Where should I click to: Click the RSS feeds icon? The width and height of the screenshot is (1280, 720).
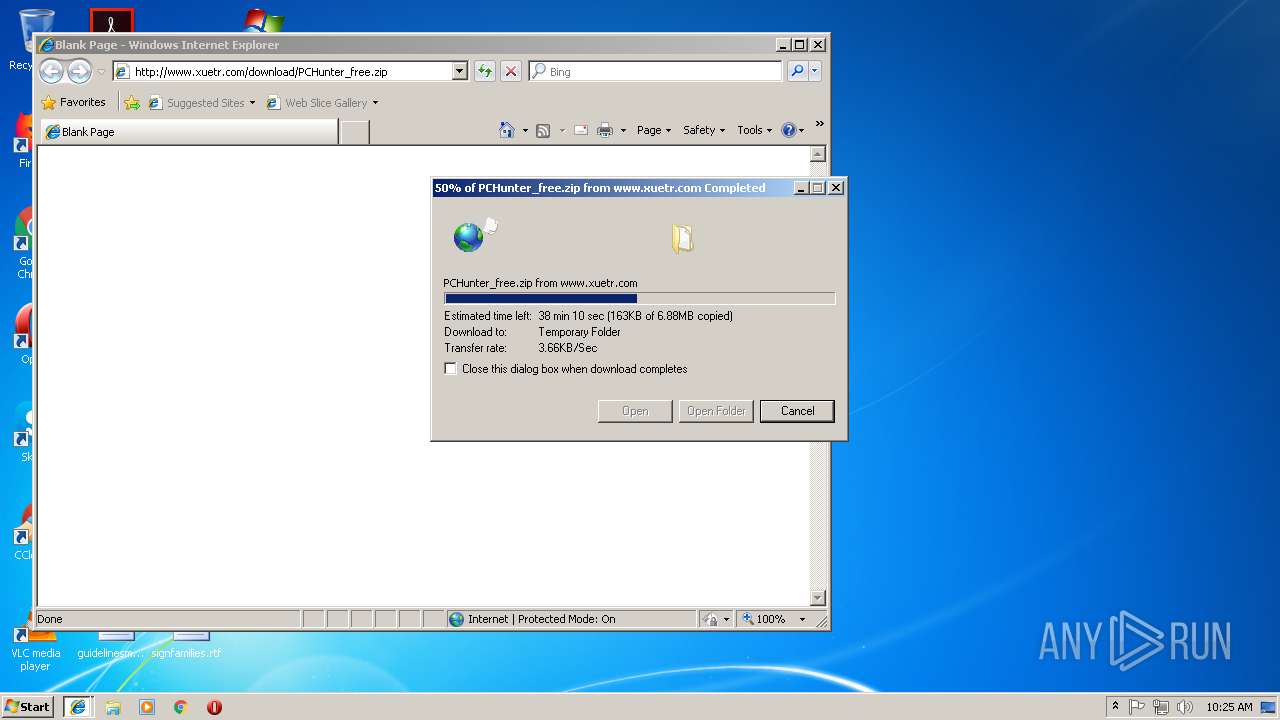[543, 130]
